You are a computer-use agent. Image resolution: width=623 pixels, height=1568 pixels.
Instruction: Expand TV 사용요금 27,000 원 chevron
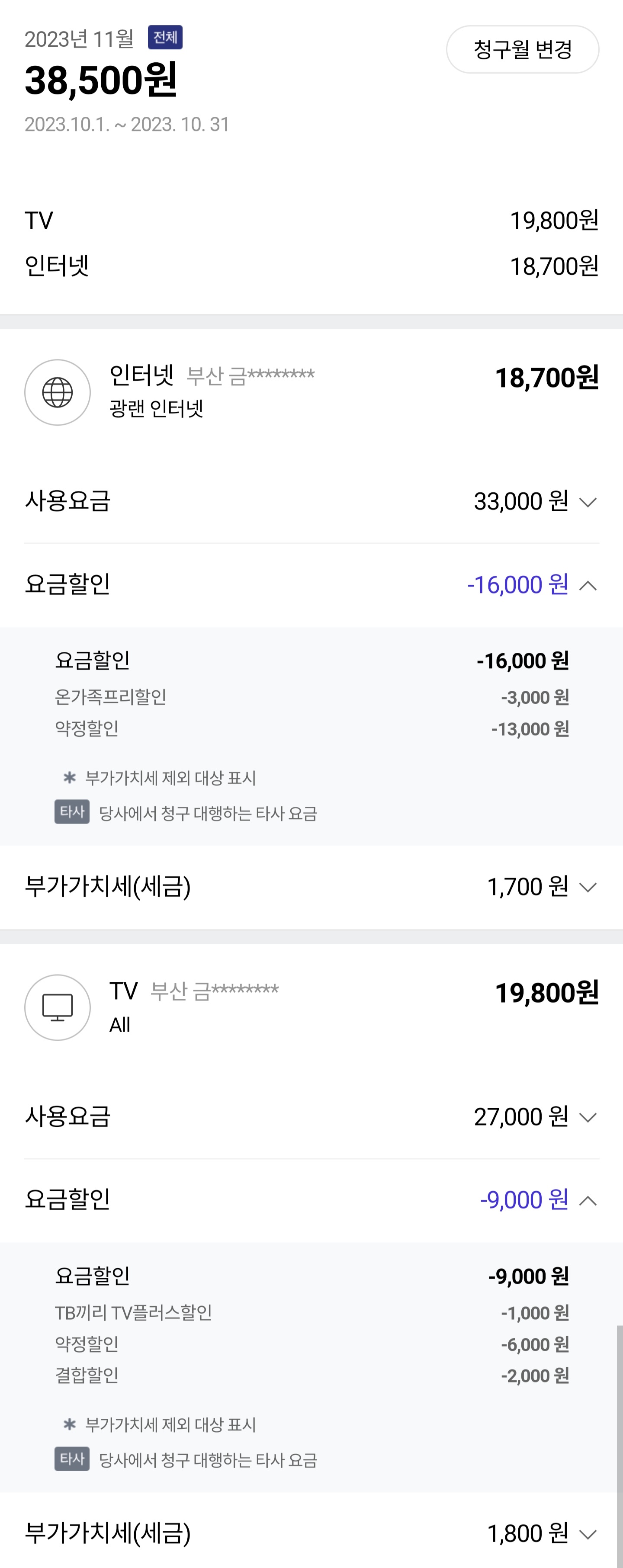click(588, 1118)
